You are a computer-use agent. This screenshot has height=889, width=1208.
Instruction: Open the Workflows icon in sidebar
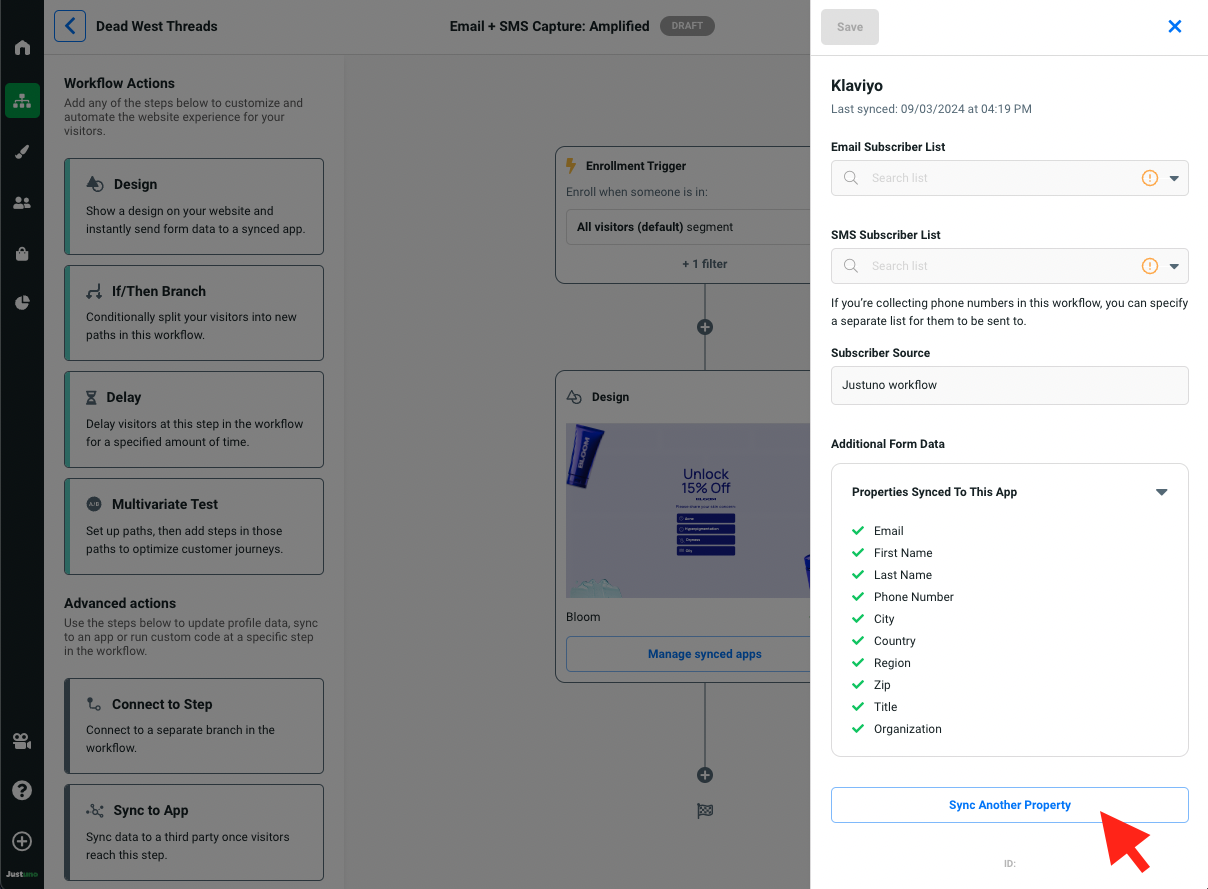pyautogui.click(x=22, y=100)
